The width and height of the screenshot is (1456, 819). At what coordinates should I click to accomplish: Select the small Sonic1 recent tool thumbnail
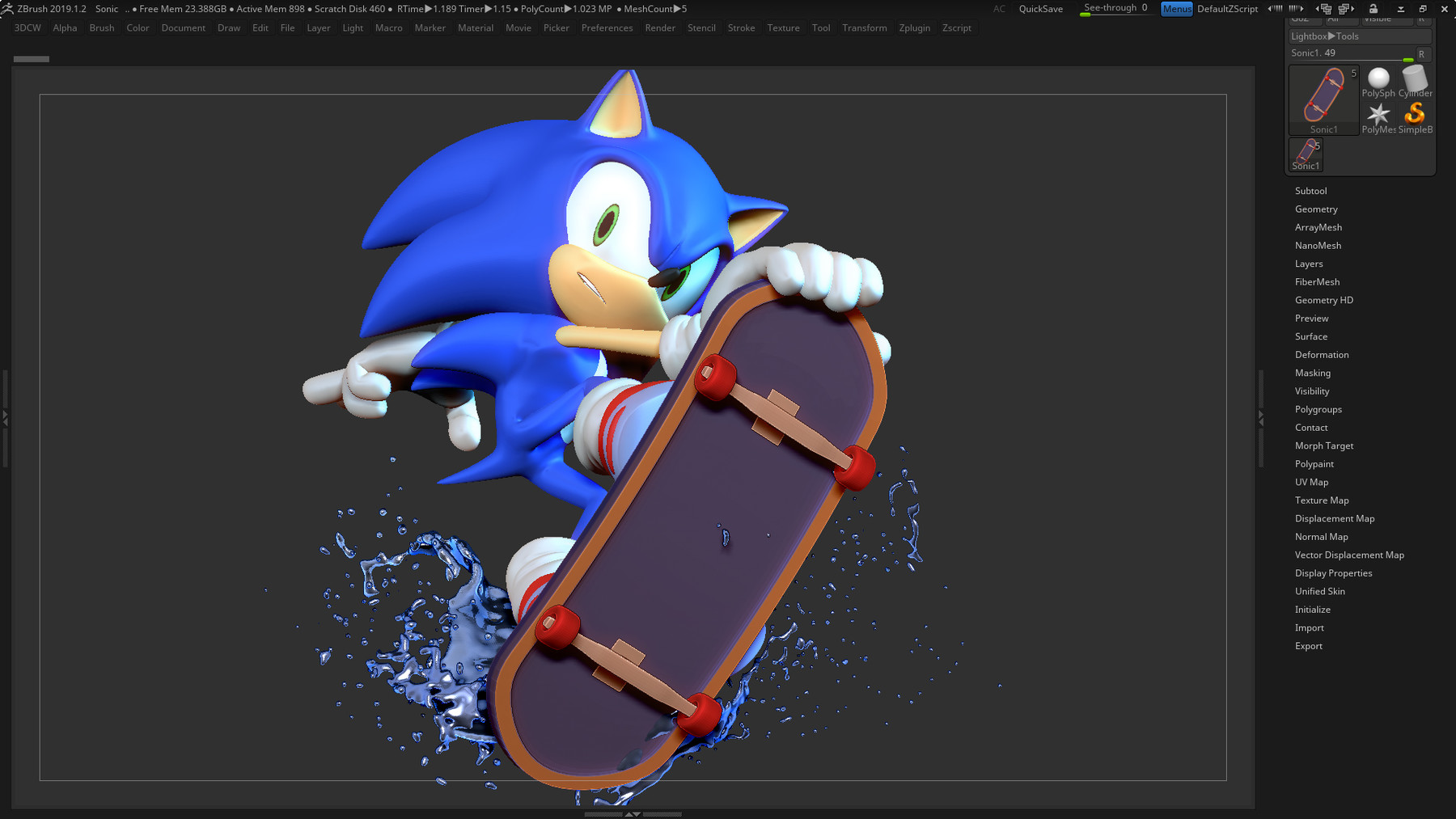[1306, 154]
